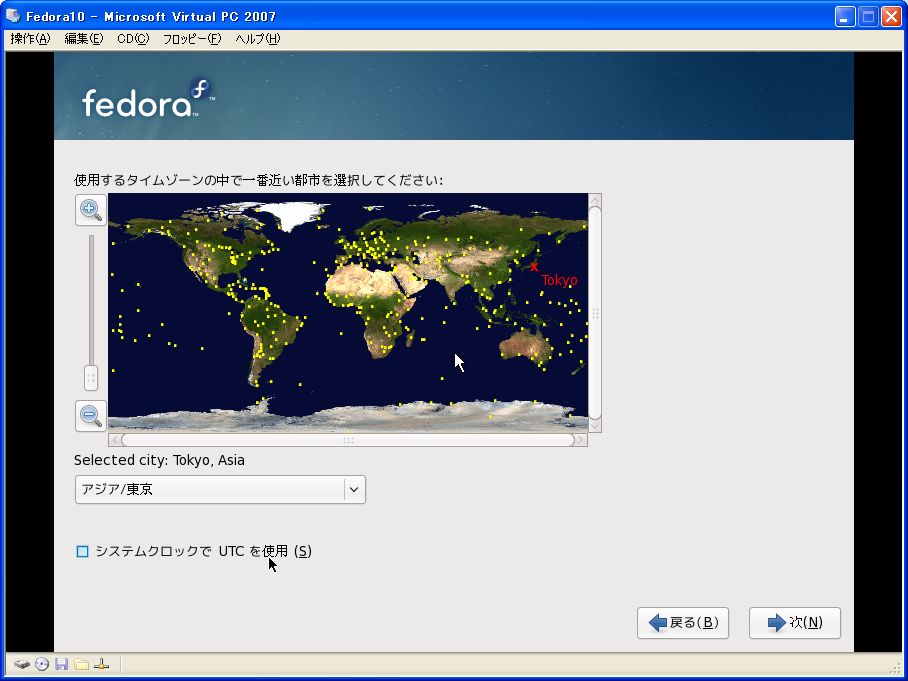Close the Virtual PC window

coord(891,16)
